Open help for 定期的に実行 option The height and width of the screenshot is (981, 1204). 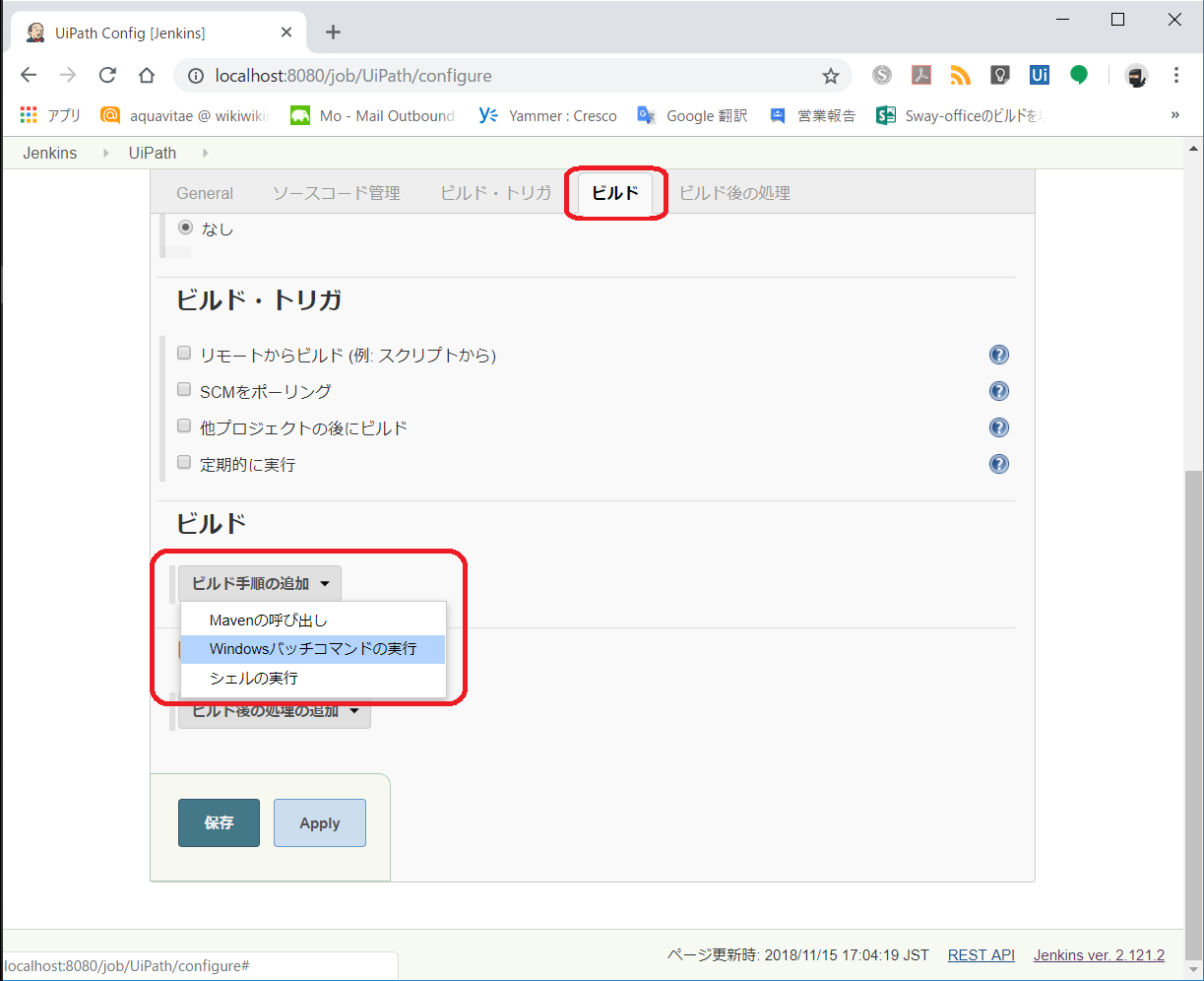[999, 464]
